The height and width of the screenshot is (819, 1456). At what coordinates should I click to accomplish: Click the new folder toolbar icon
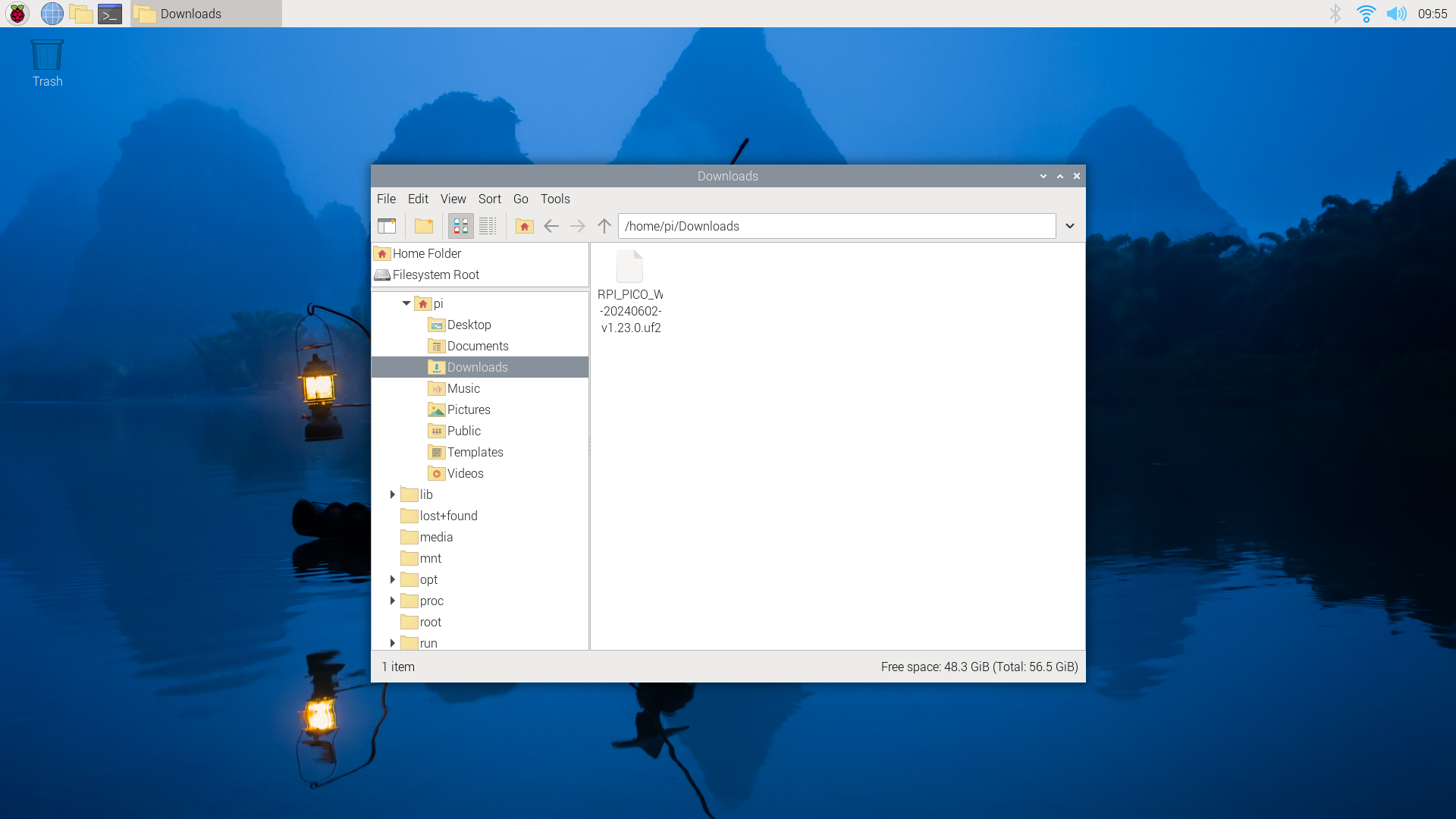pyautogui.click(x=424, y=225)
